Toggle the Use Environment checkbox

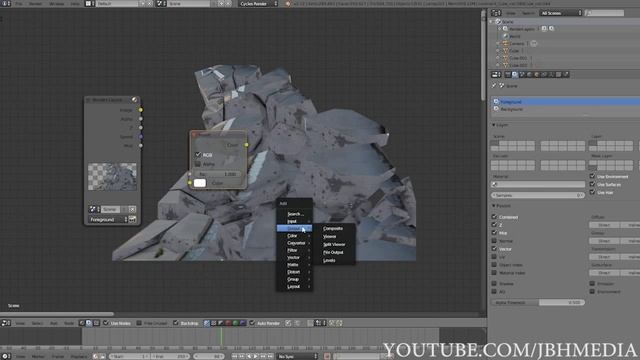point(592,176)
